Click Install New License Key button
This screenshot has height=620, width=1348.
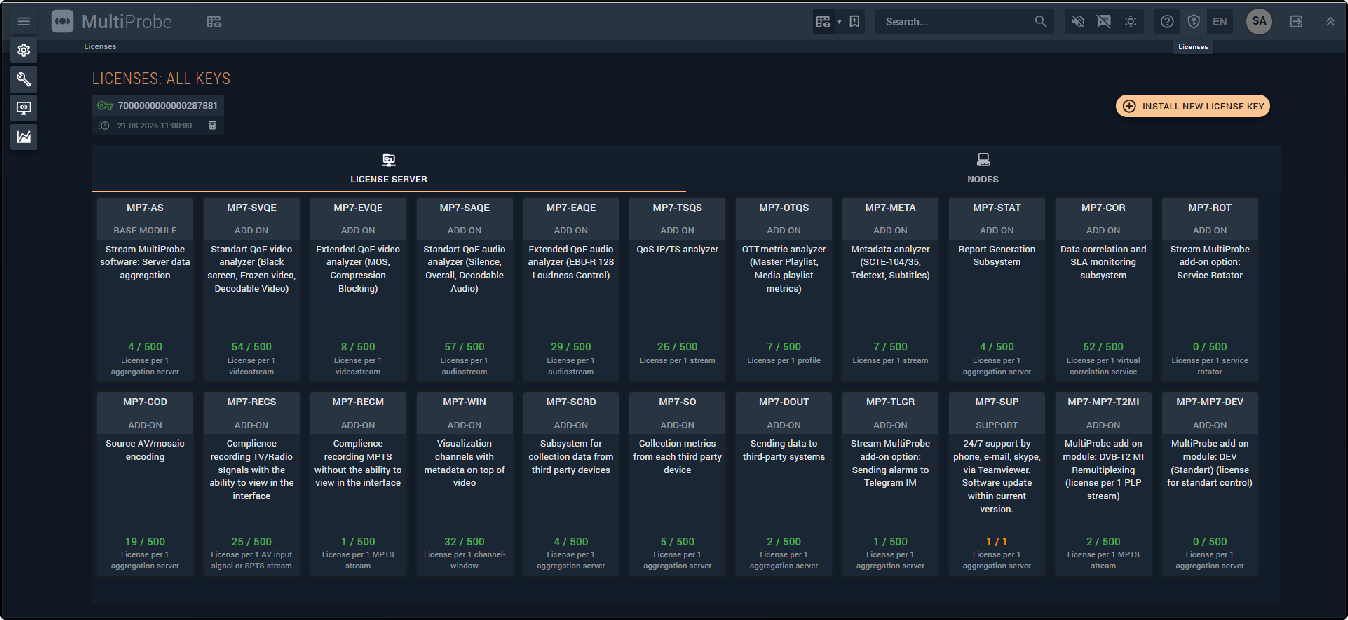point(1193,106)
